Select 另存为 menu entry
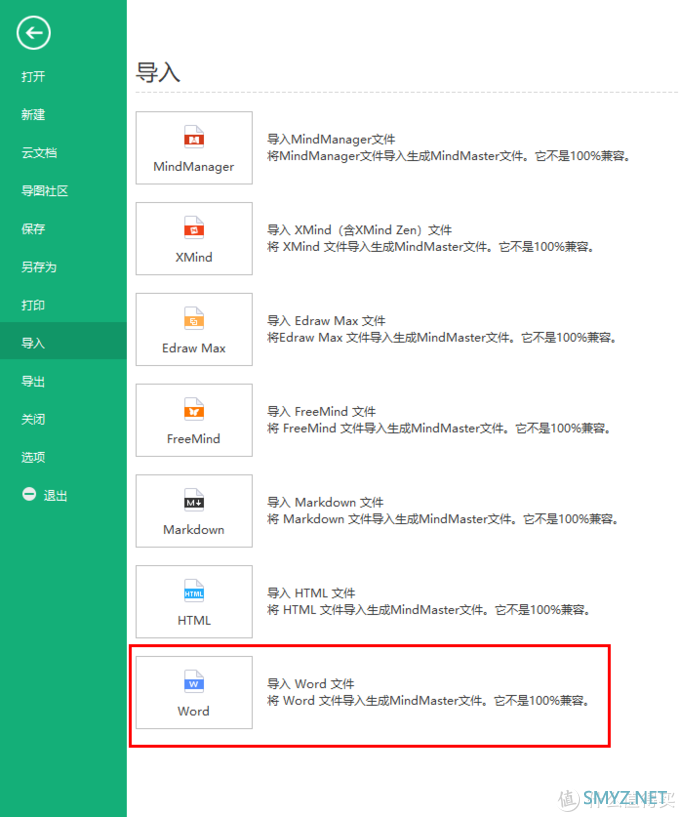Screen dimensions: 680x817 point(39,267)
